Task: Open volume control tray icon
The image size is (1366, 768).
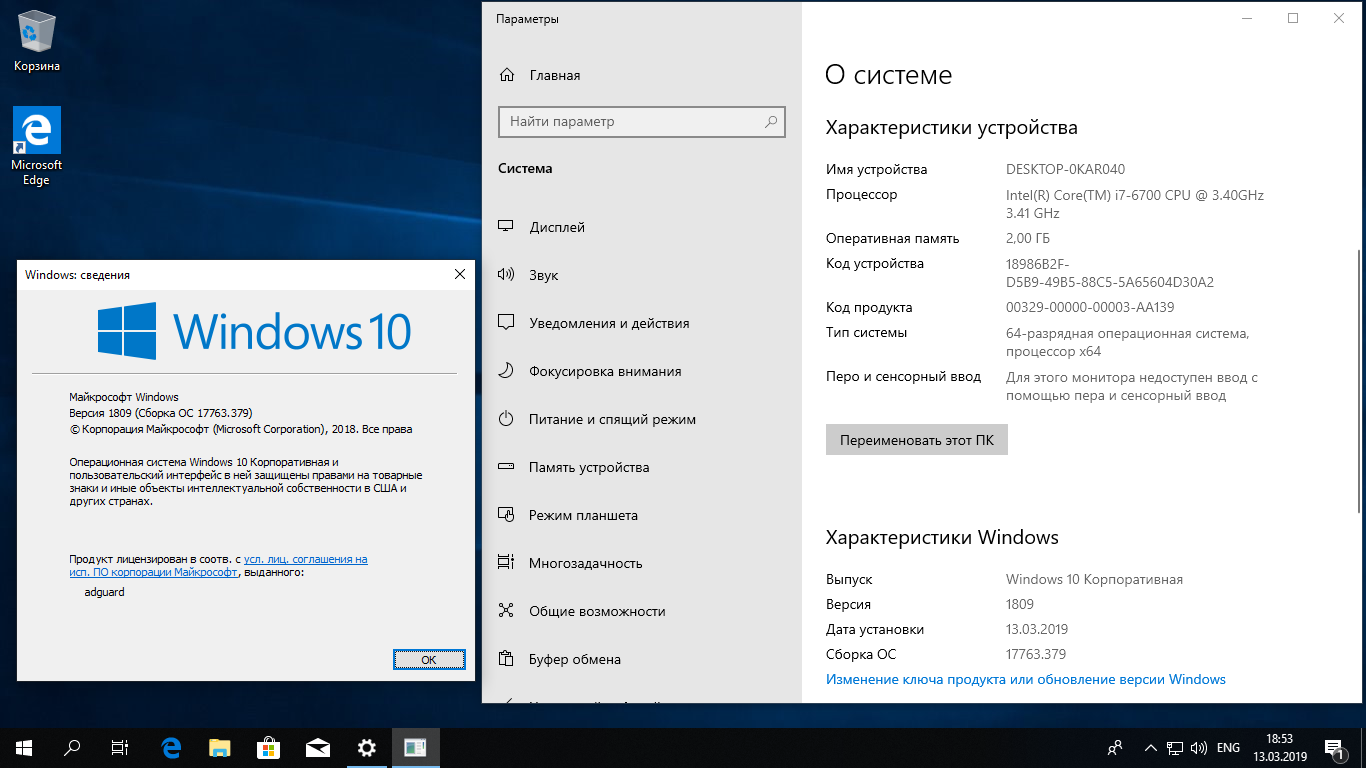Action: tap(1199, 748)
